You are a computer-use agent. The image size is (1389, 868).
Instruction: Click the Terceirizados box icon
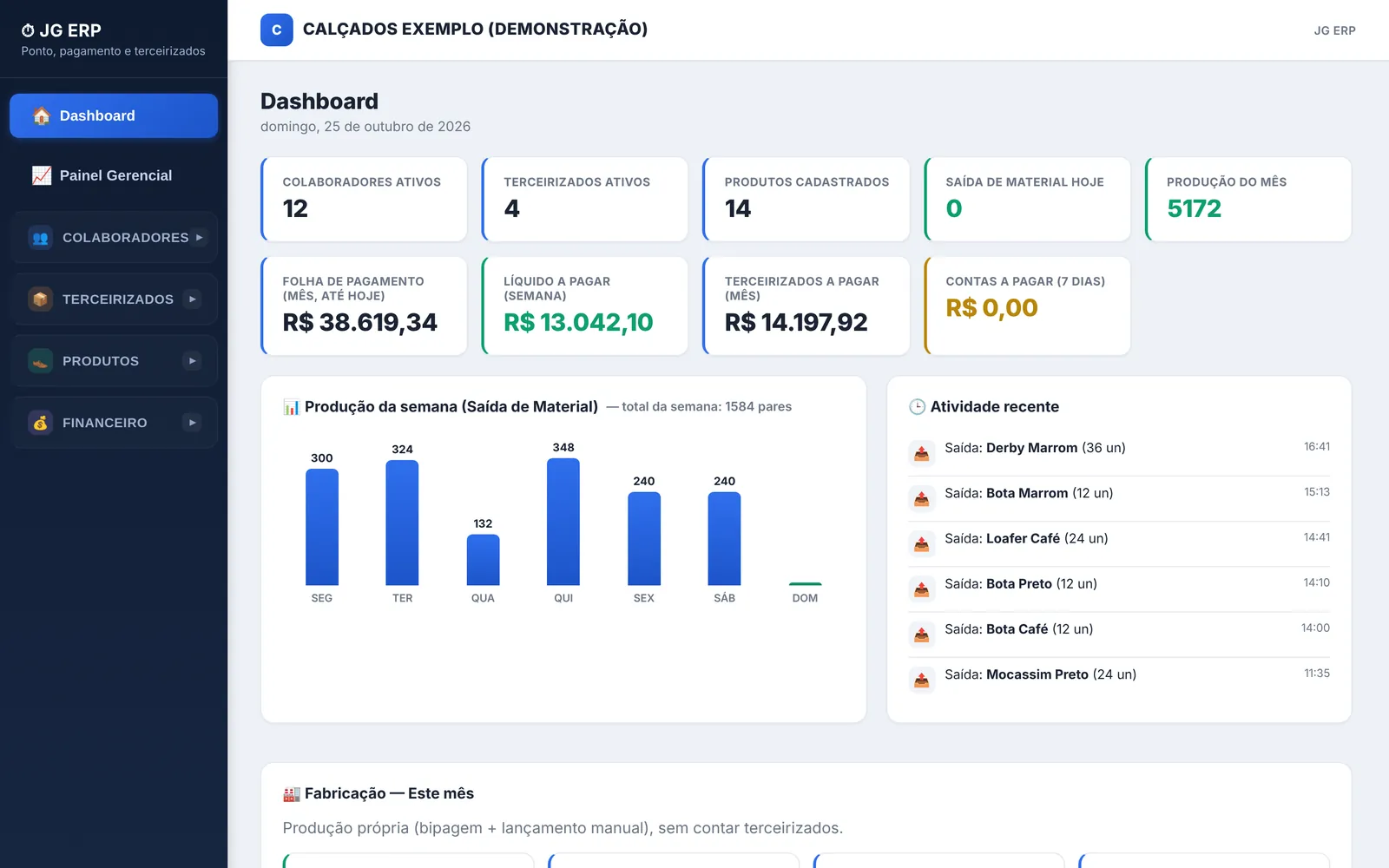coord(40,299)
